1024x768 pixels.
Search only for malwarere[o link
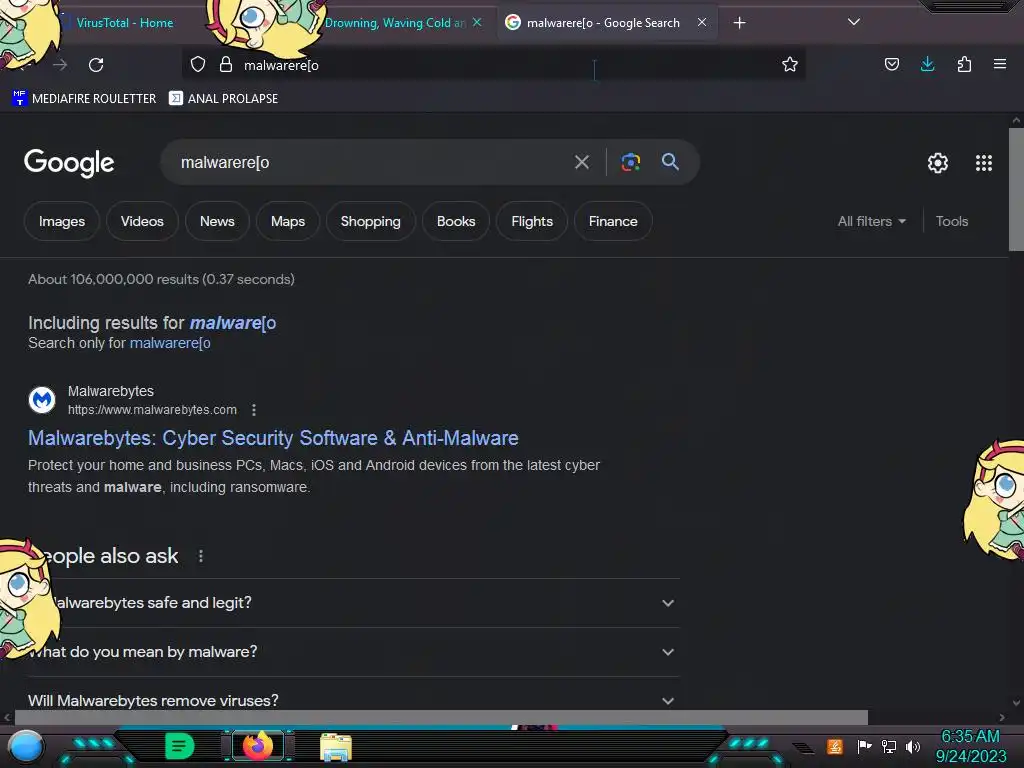tap(170, 343)
